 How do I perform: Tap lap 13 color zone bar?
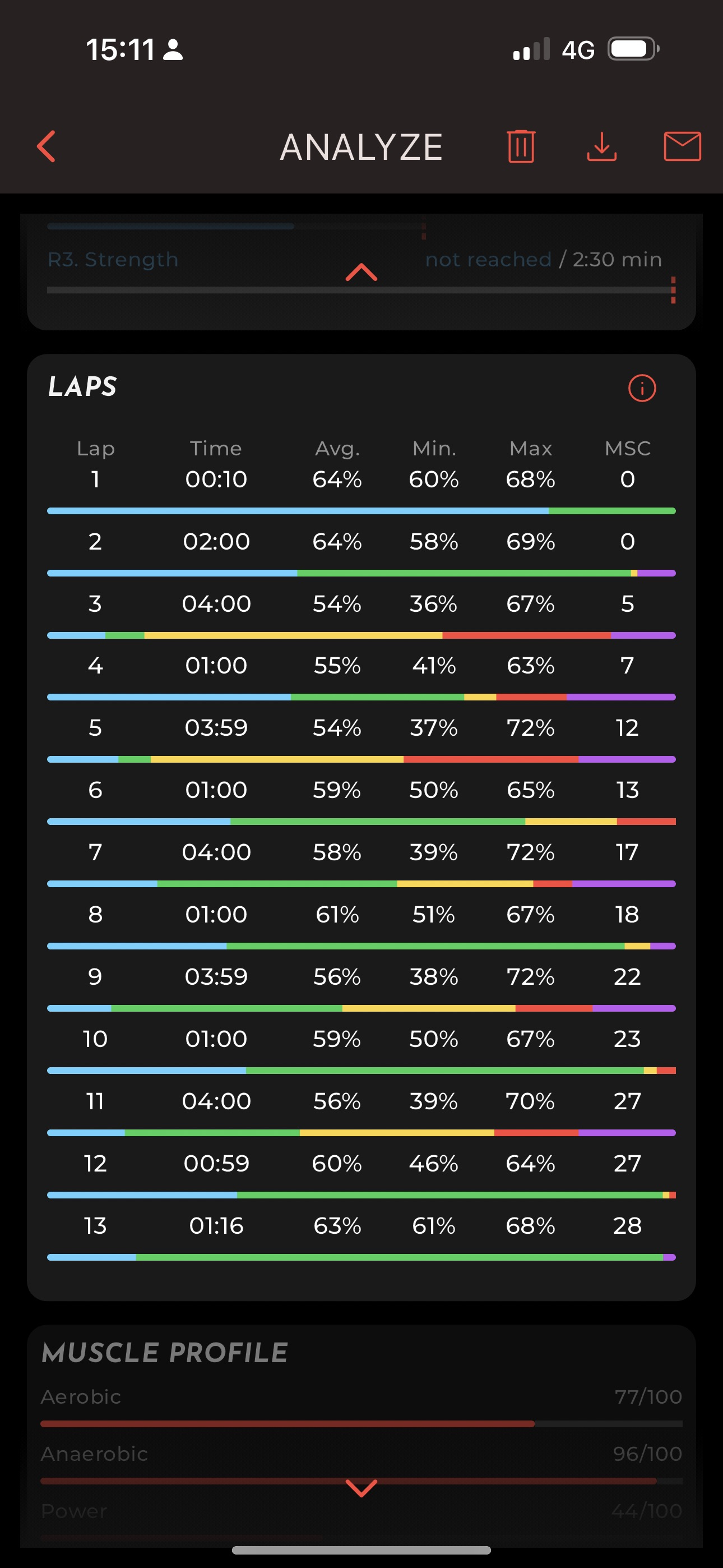361,1257
